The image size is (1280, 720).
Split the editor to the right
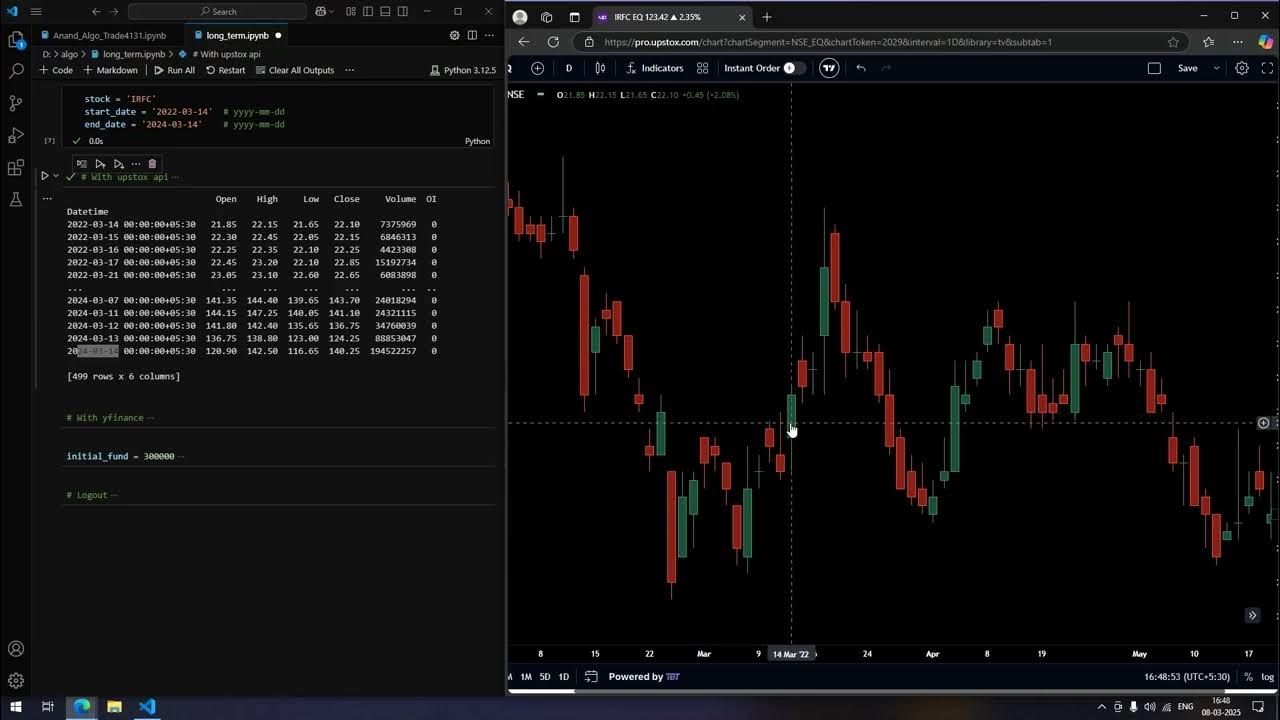point(472,35)
